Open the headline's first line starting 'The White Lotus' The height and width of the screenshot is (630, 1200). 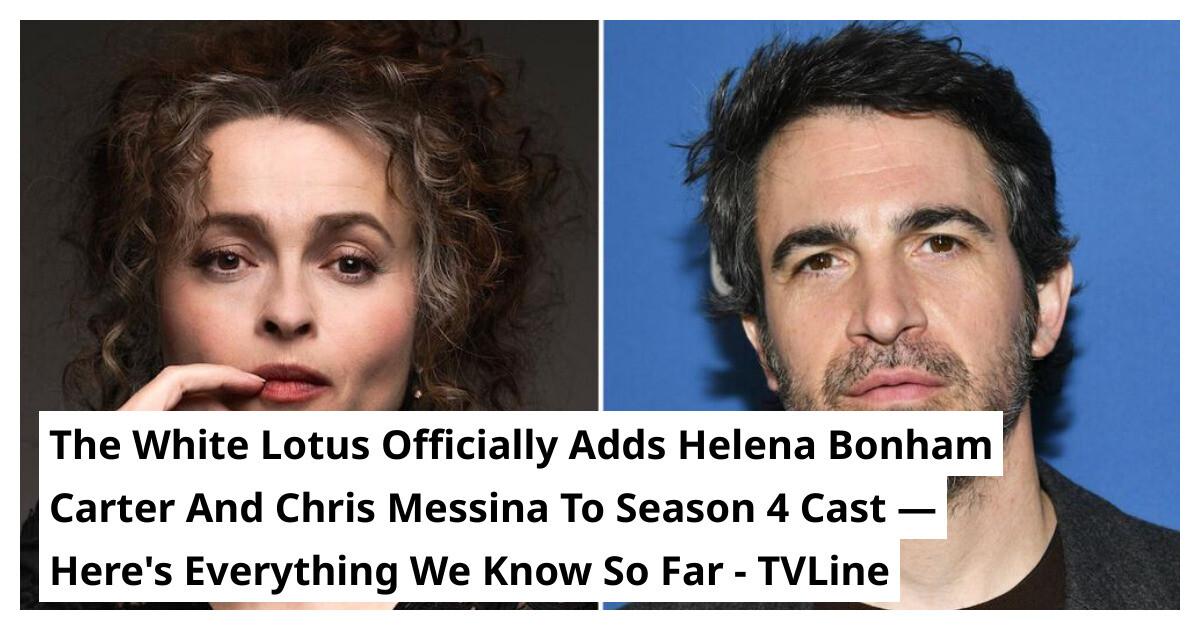520,446
